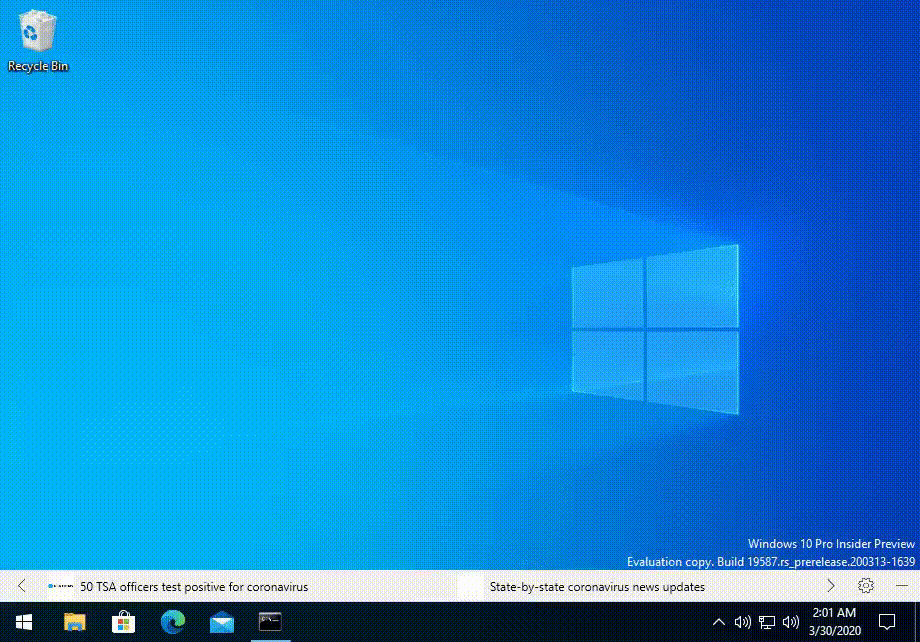Screen dimensions: 920x642
Task: Open the Mail app on the taskbar
Action: click(222, 622)
